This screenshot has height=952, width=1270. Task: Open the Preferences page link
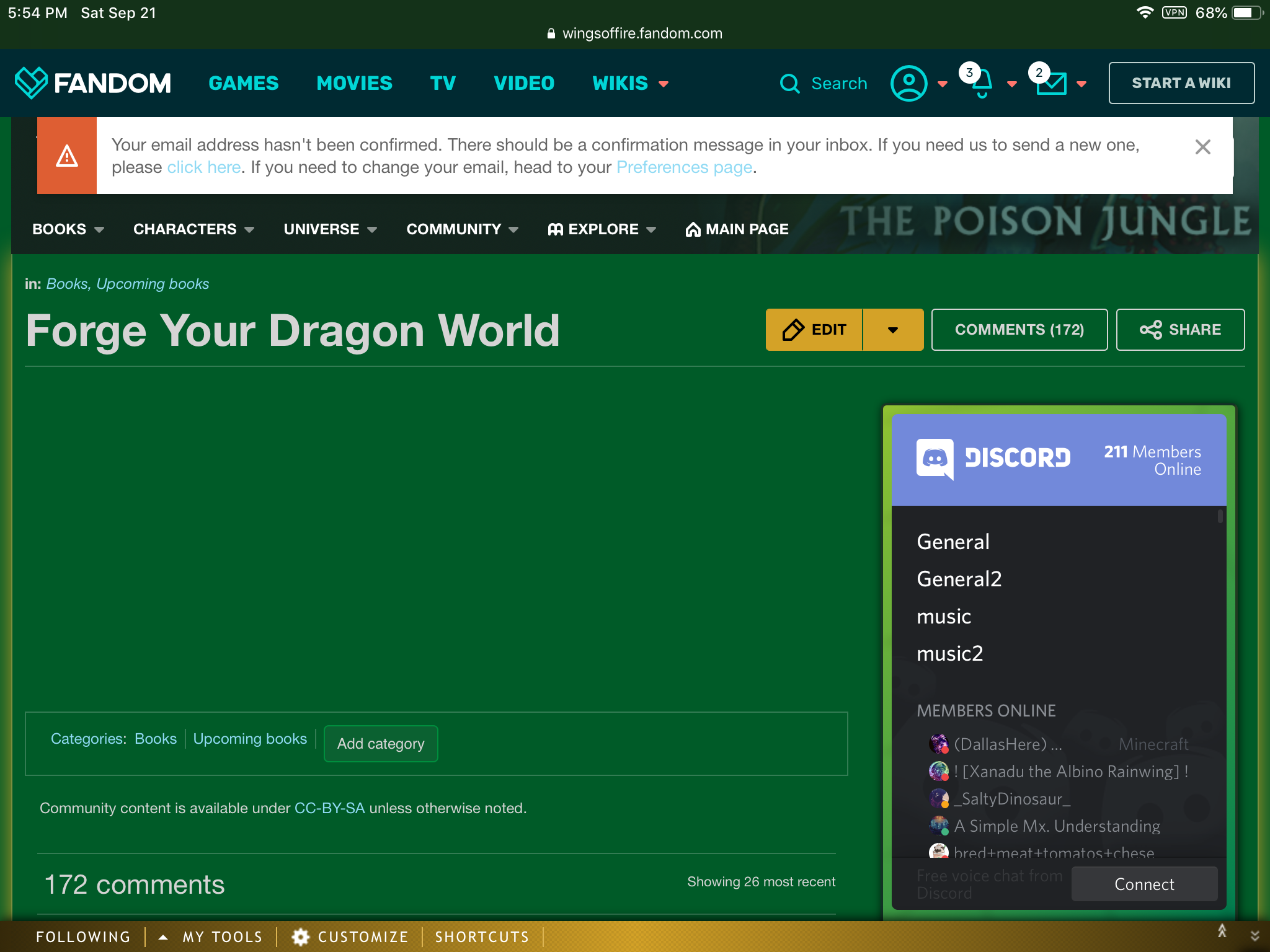click(x=684, y=167)
